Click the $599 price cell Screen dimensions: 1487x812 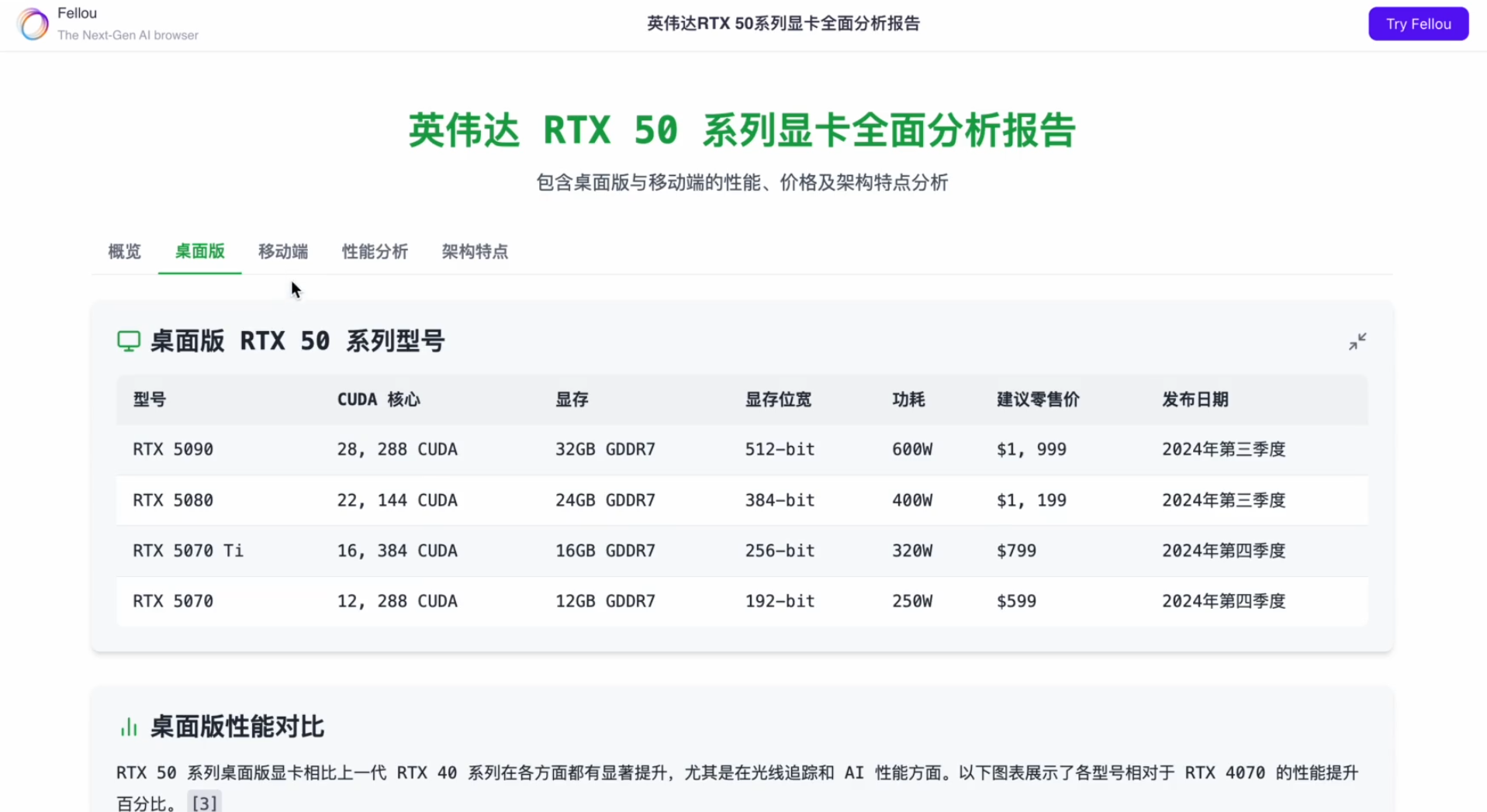click(x=1016, y=601)
